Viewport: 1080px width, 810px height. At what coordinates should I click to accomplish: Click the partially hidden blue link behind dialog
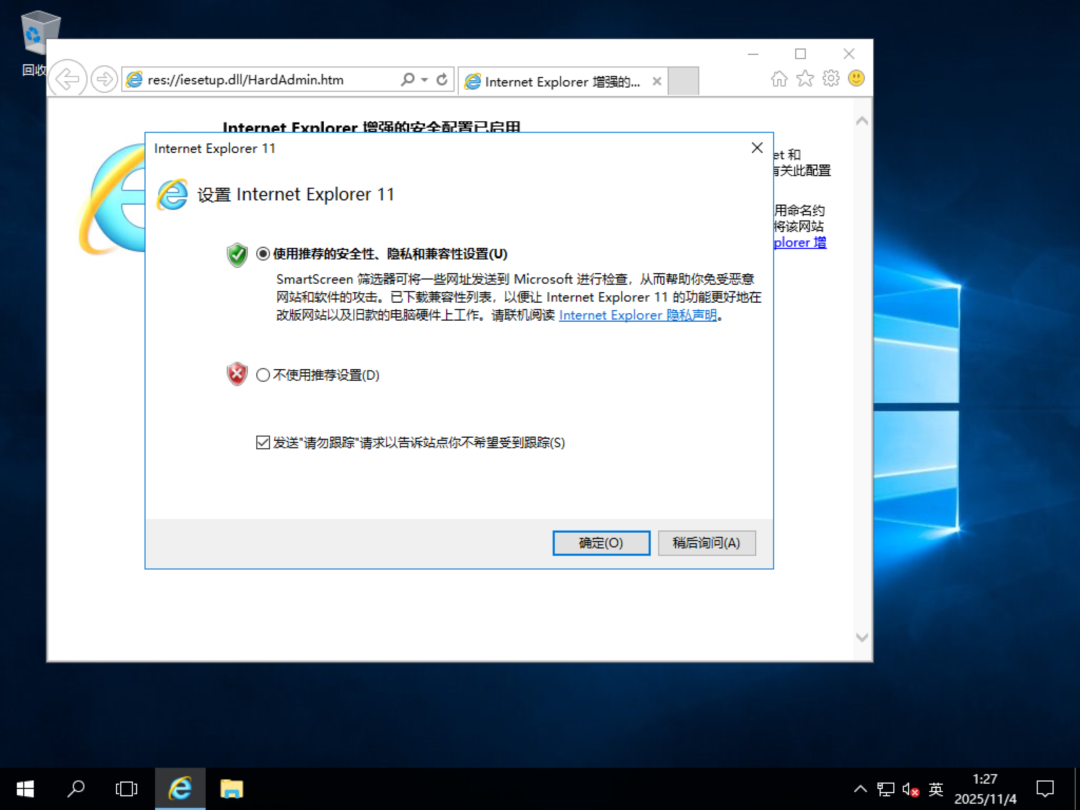[x=800, y=242]
